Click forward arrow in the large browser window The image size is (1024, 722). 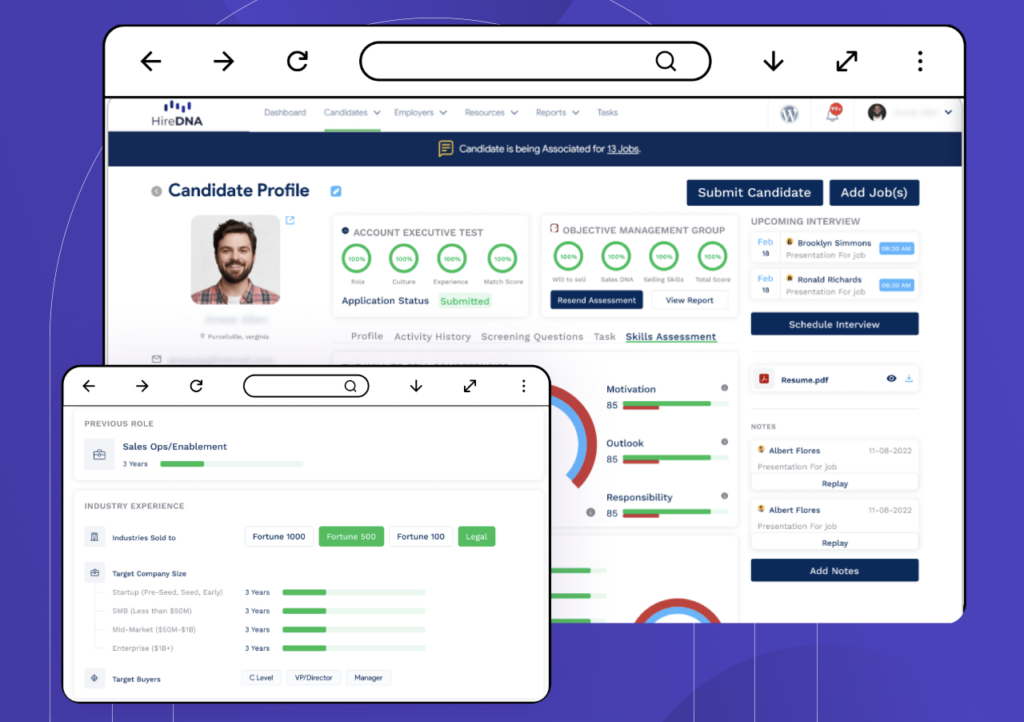point(223,61)
